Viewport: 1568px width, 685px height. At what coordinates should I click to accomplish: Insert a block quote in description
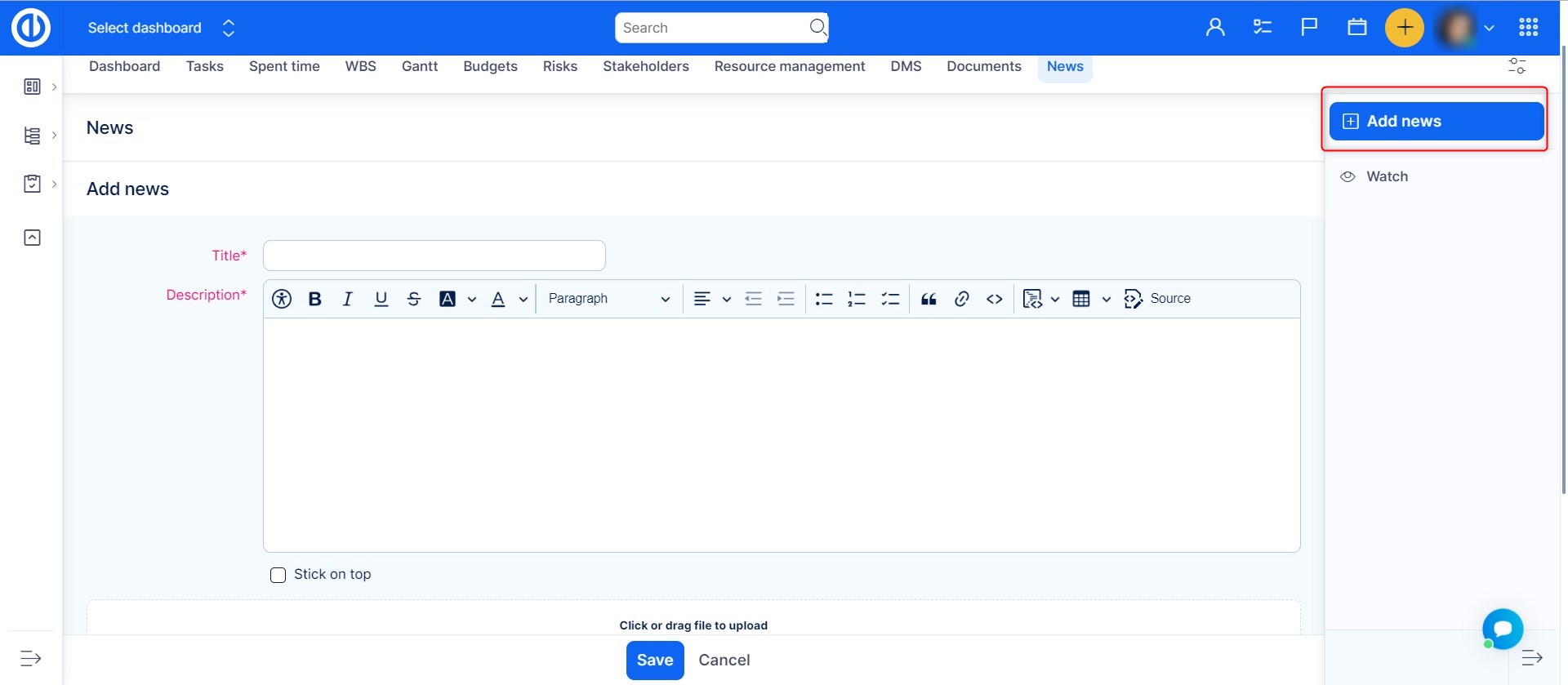929,299
